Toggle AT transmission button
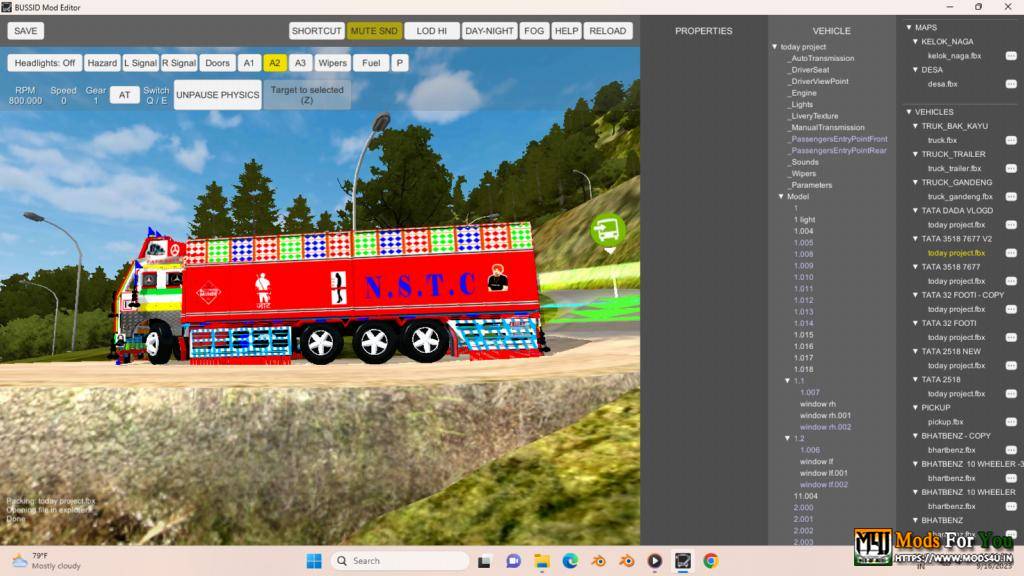1024x576 pixels. click(124, 95)
